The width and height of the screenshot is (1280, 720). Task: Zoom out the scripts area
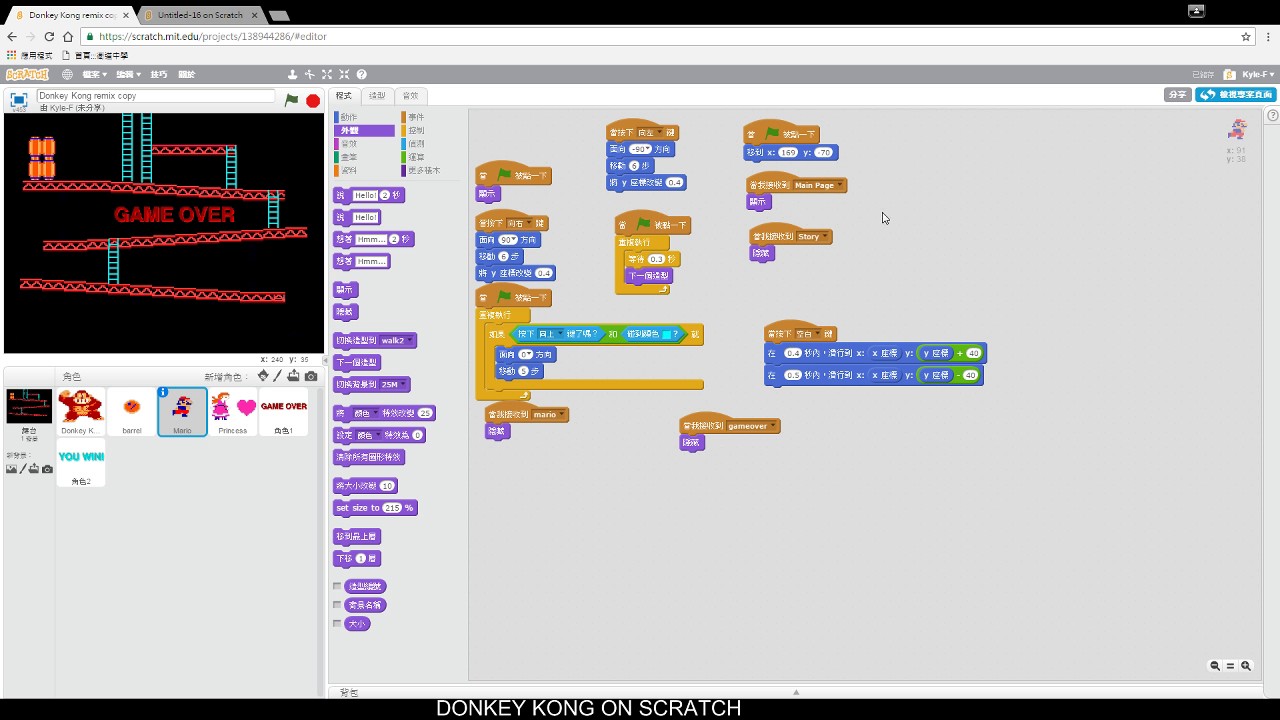click(x=1215, y=666)
